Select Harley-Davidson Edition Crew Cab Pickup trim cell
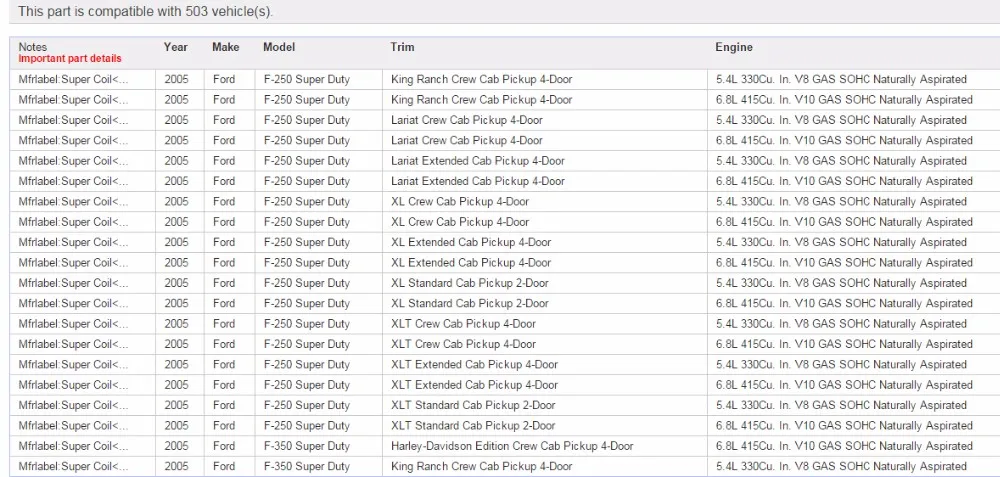The width and height of the screenshot is (1000, 477). click(x=512, y=446)
